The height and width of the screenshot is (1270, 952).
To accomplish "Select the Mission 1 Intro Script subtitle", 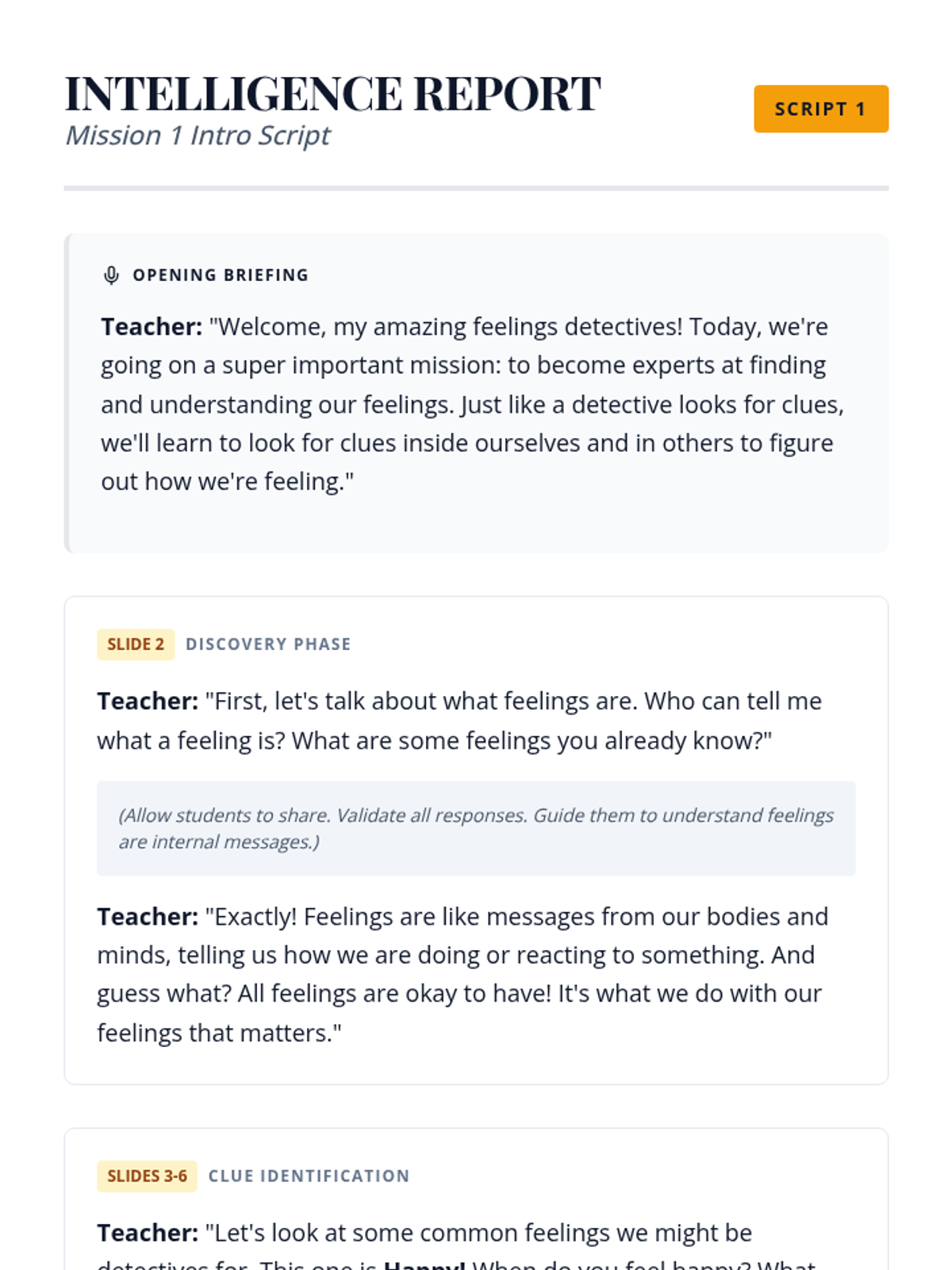I will pyautogui.click(x=198, y=136).
